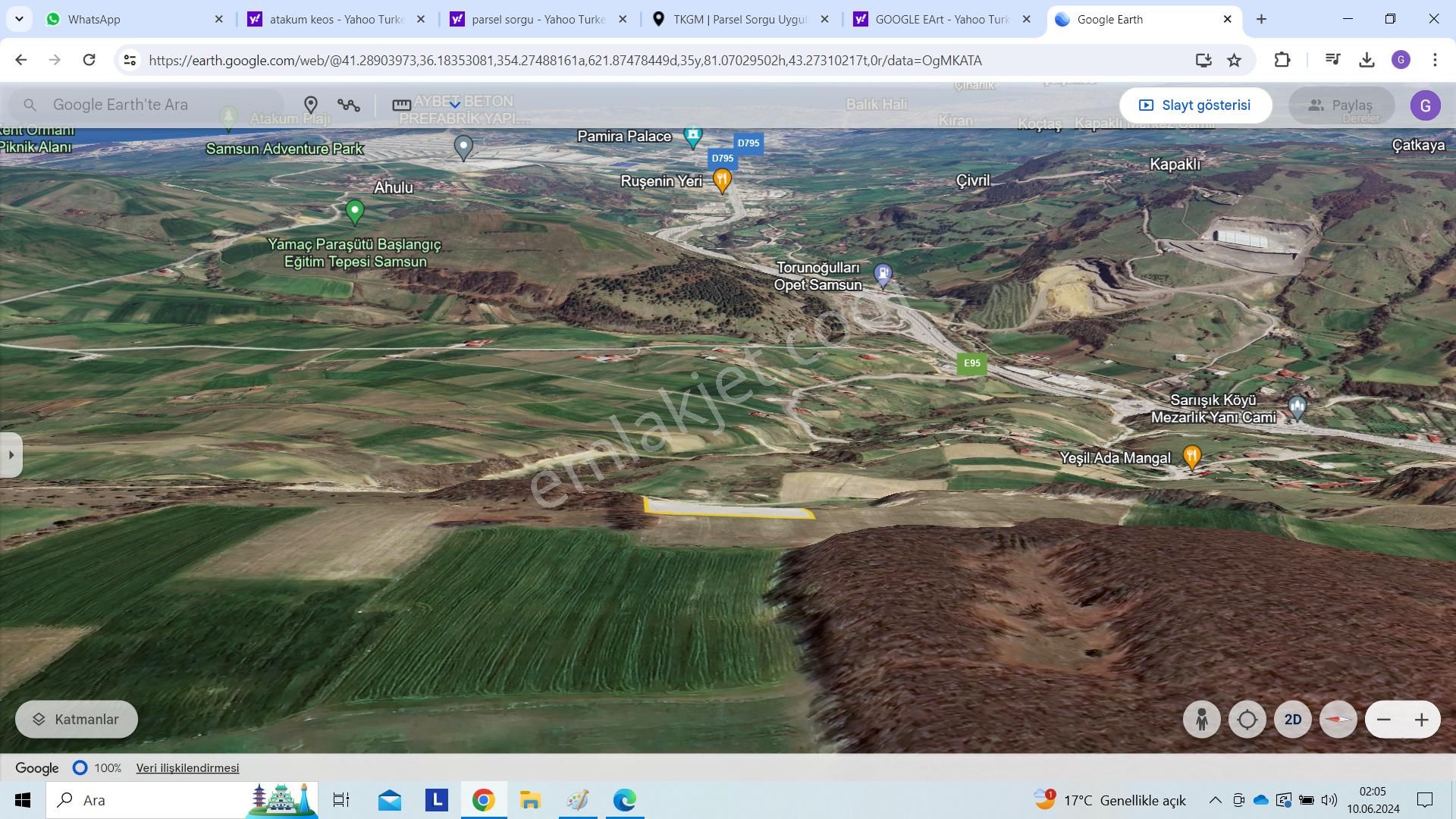
Task: Bookmark page with the star icon
Action: pyautogui.click(x=1235, y=60)
